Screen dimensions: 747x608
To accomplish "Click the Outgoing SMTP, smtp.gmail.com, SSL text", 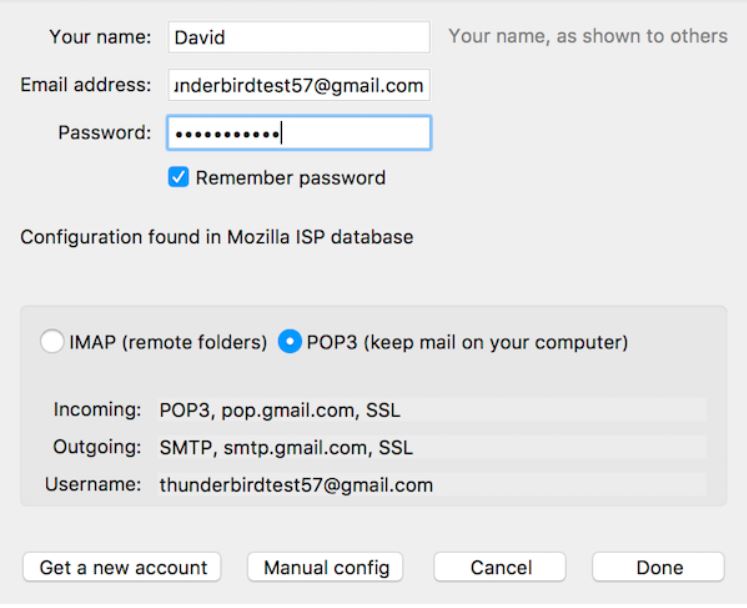I will point(286,448).
